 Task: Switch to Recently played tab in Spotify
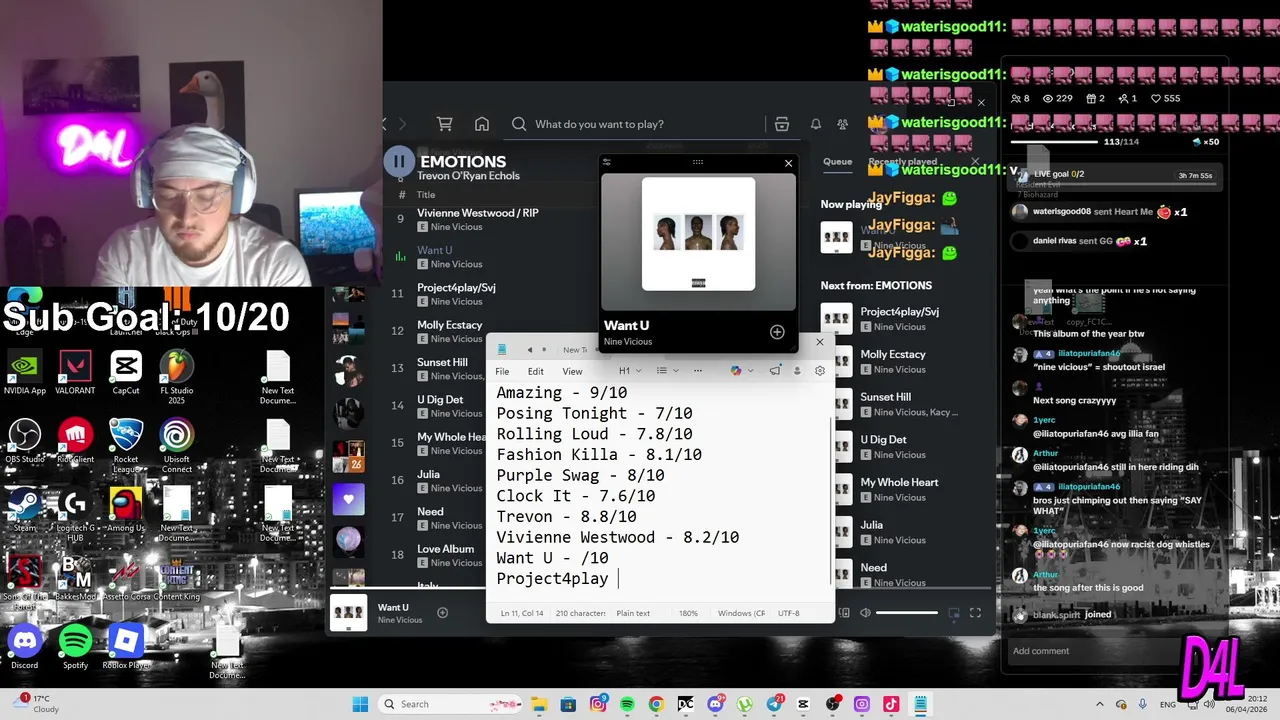[902, 161]
